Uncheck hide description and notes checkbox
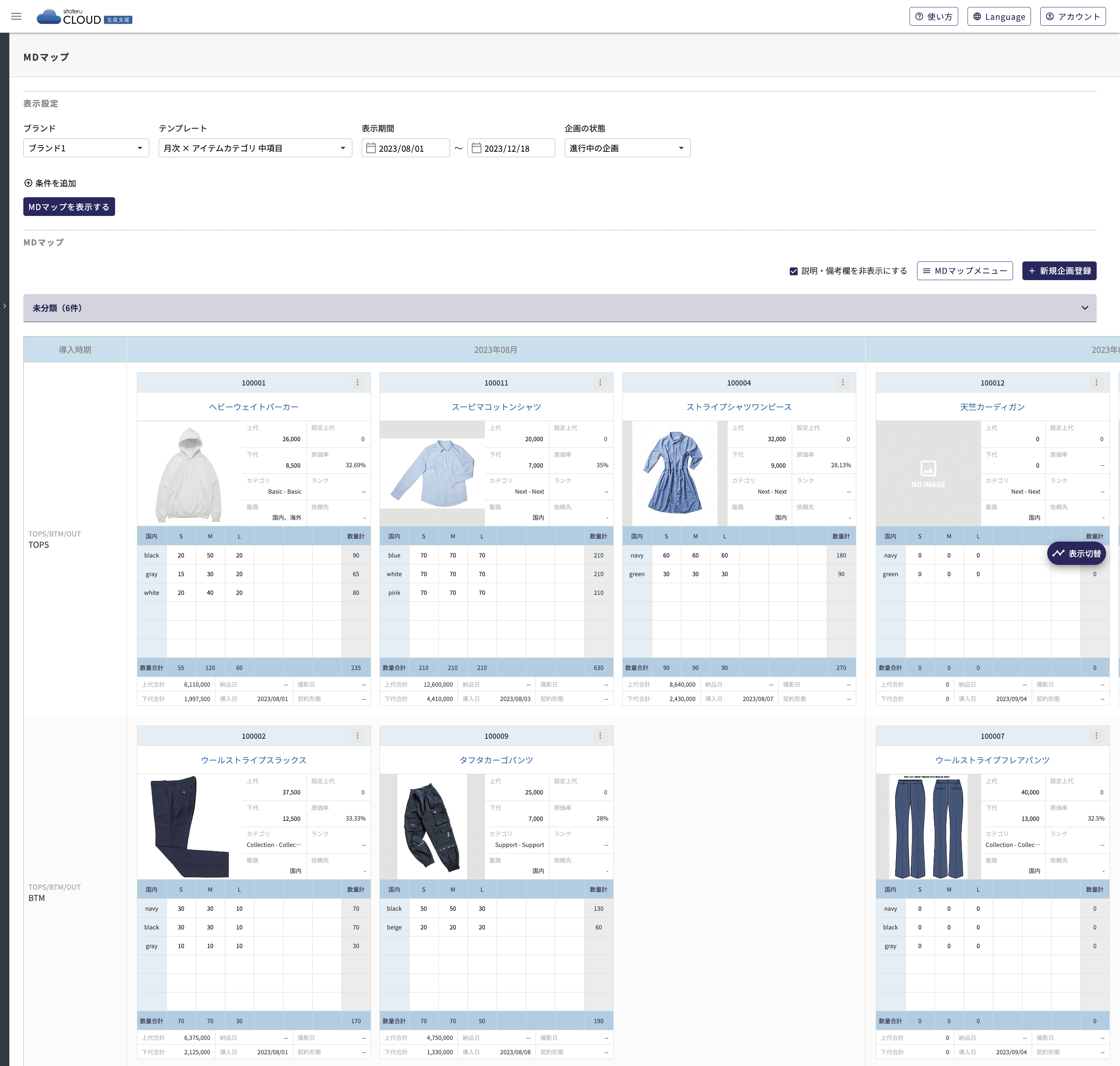Screen dimensions: 1120x1066 click(x=793, y=271)
